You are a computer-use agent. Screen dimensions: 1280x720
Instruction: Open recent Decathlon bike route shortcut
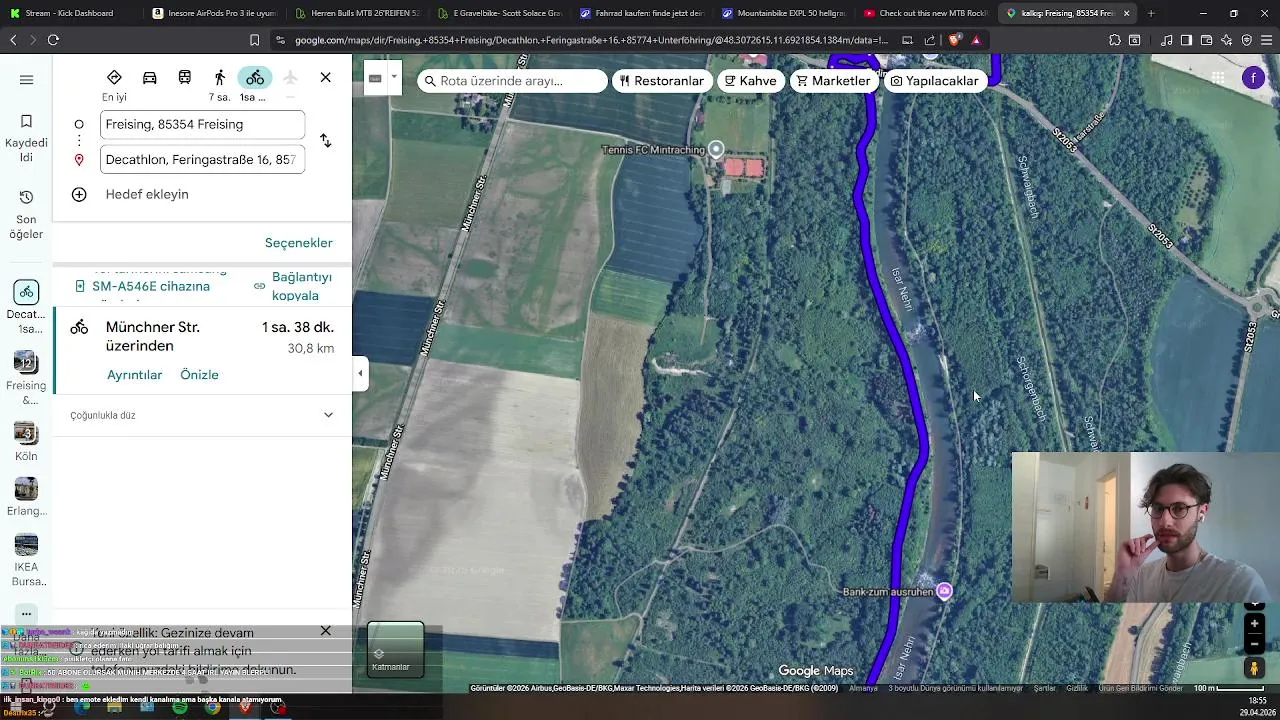click(x=26, y=307)
